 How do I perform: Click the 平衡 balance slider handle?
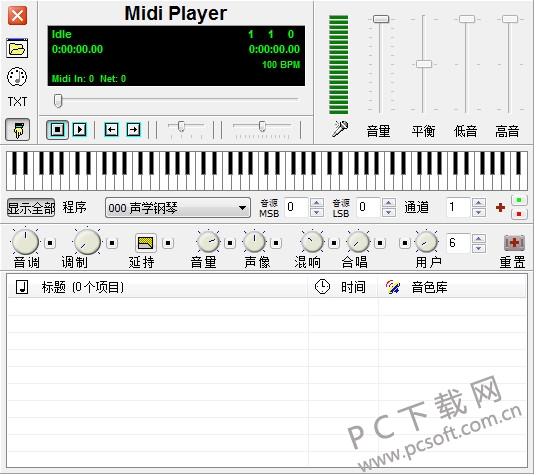[x=424, y=64]
